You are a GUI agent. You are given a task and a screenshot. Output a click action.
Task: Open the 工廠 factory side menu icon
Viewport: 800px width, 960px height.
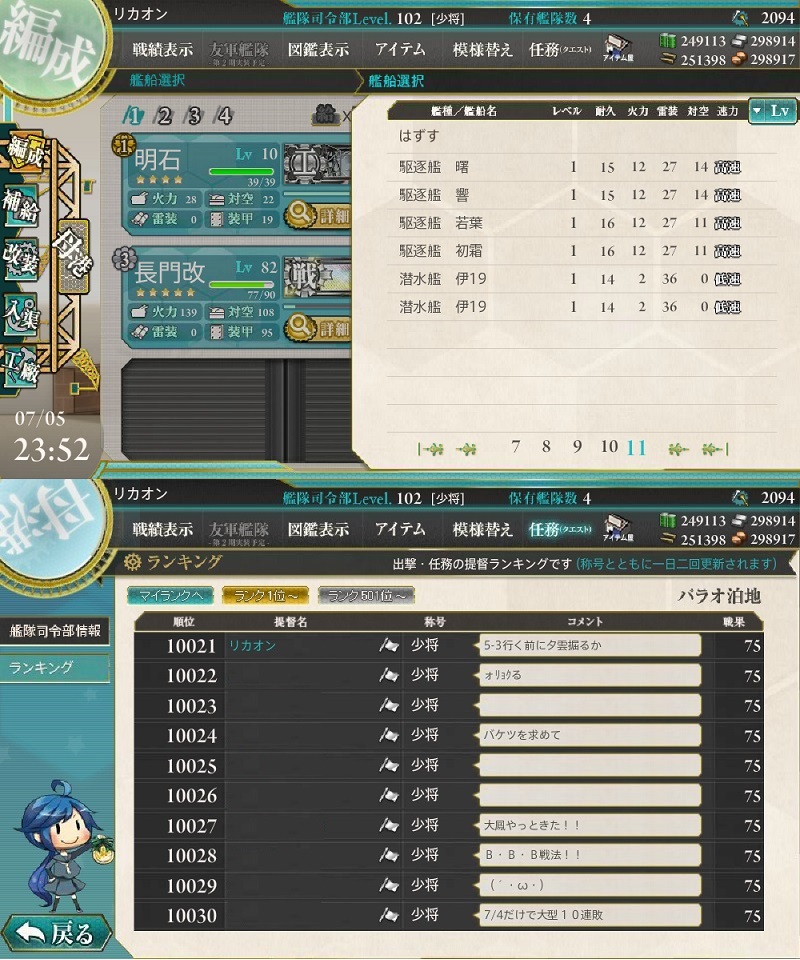pos(21,368)
